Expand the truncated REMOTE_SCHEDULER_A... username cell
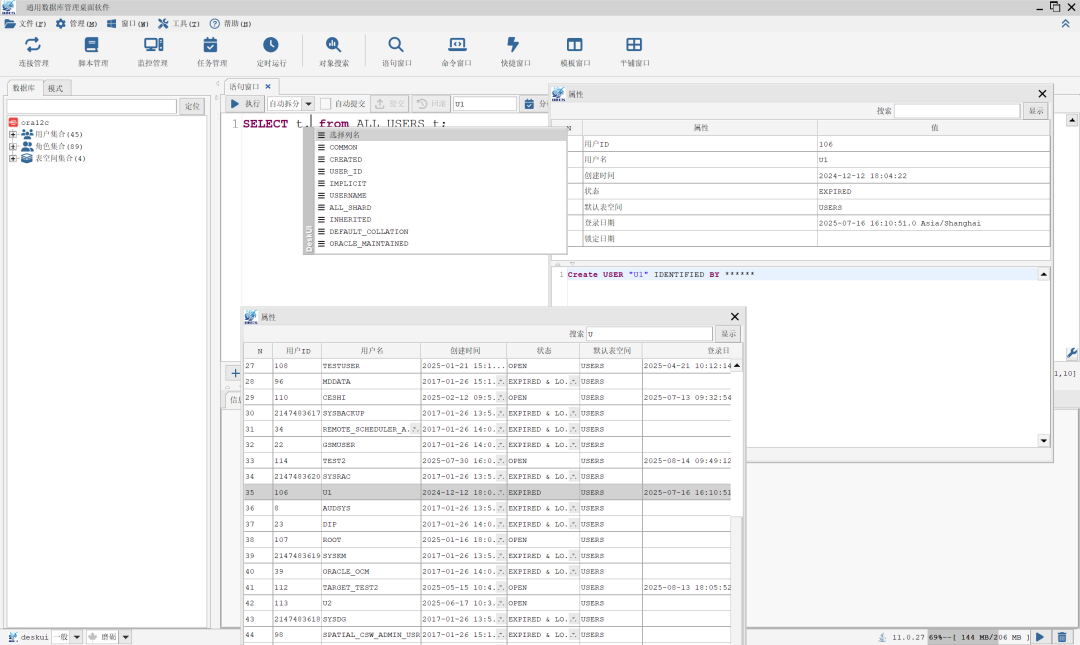The width and height of the screenshot is (1080, 645). (415, 429)
